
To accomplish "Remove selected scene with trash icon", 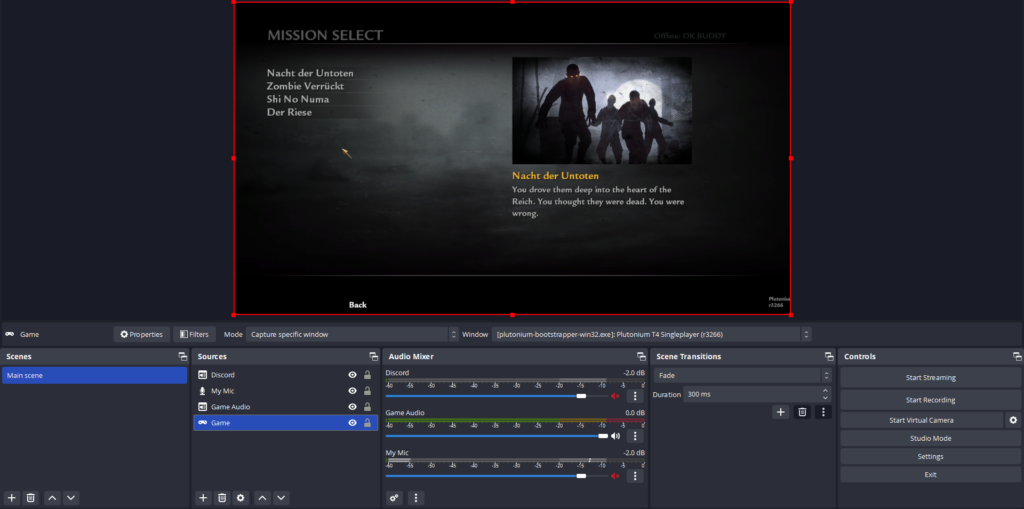I will pos(30,498).
